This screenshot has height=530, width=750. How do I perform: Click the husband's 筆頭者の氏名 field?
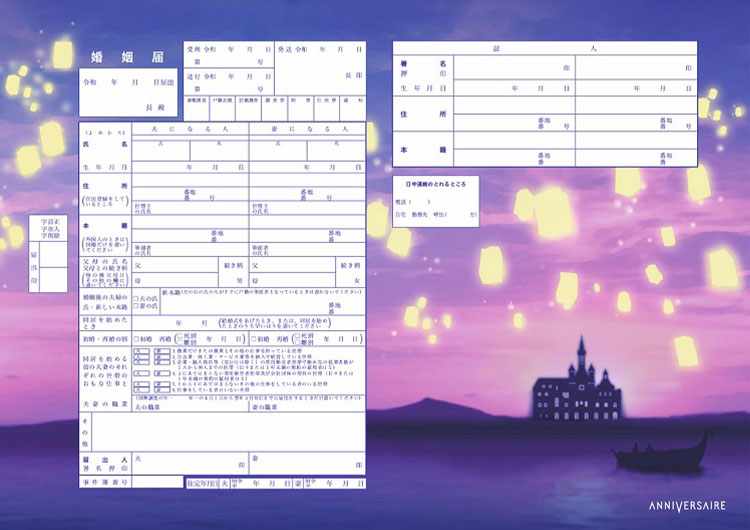(x=190, y=249)
